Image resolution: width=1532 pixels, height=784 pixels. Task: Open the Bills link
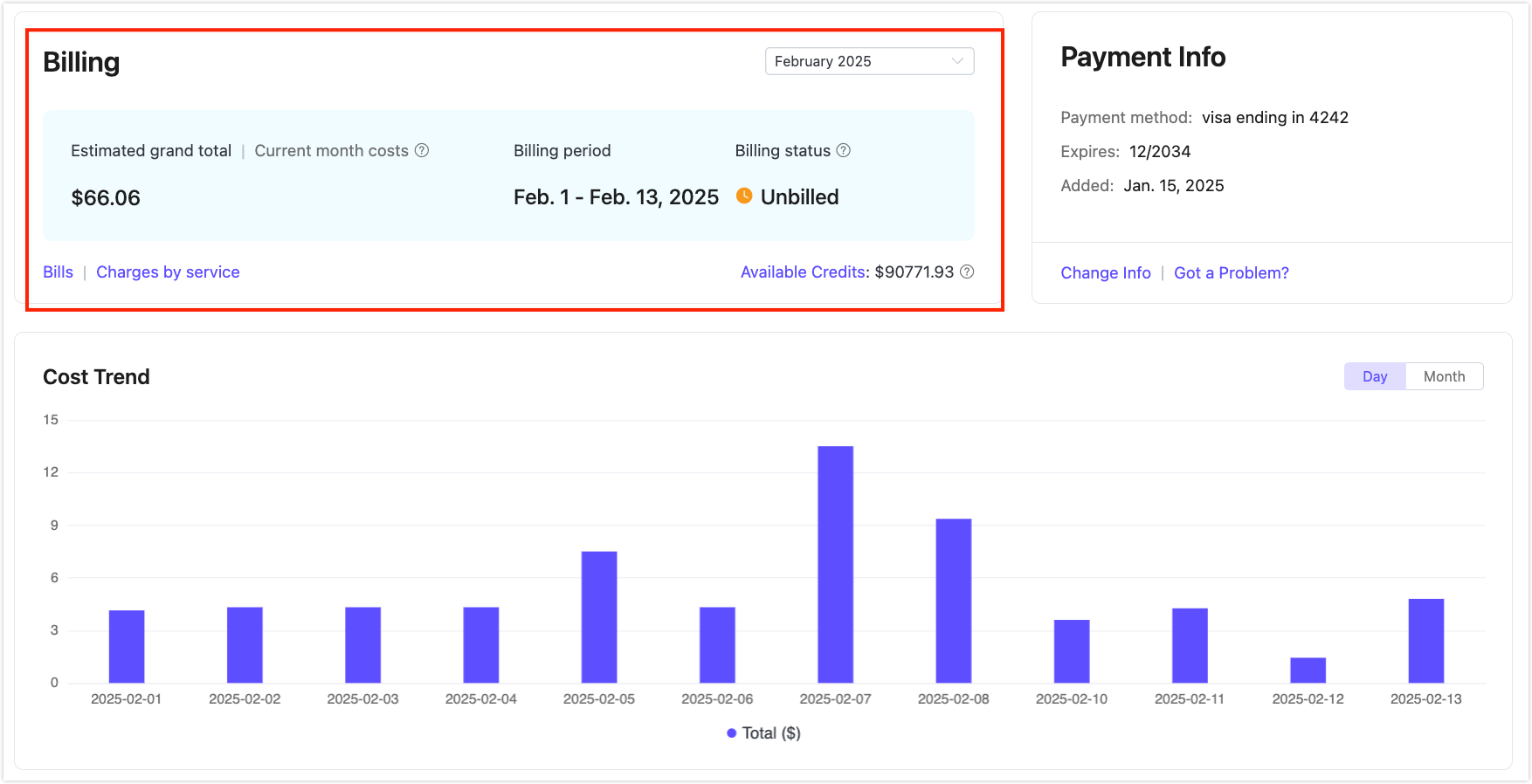tap(58, 272)
